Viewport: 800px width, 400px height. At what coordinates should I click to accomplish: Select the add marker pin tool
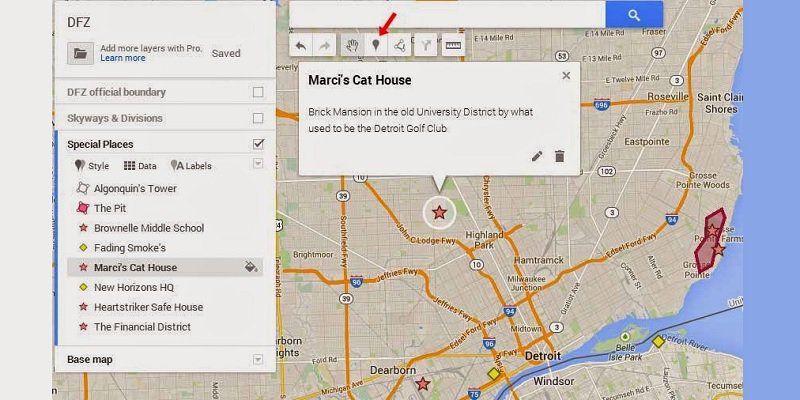click(376, 45)
